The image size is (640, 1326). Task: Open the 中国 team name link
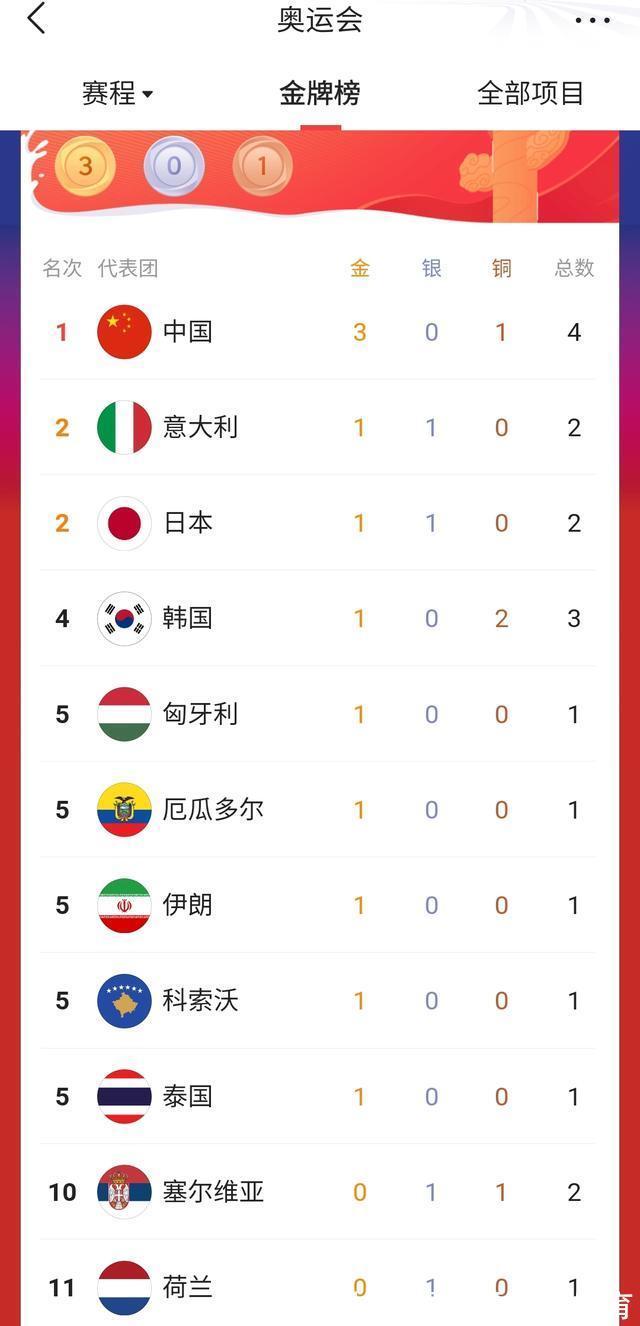click(x=188, y=332)
